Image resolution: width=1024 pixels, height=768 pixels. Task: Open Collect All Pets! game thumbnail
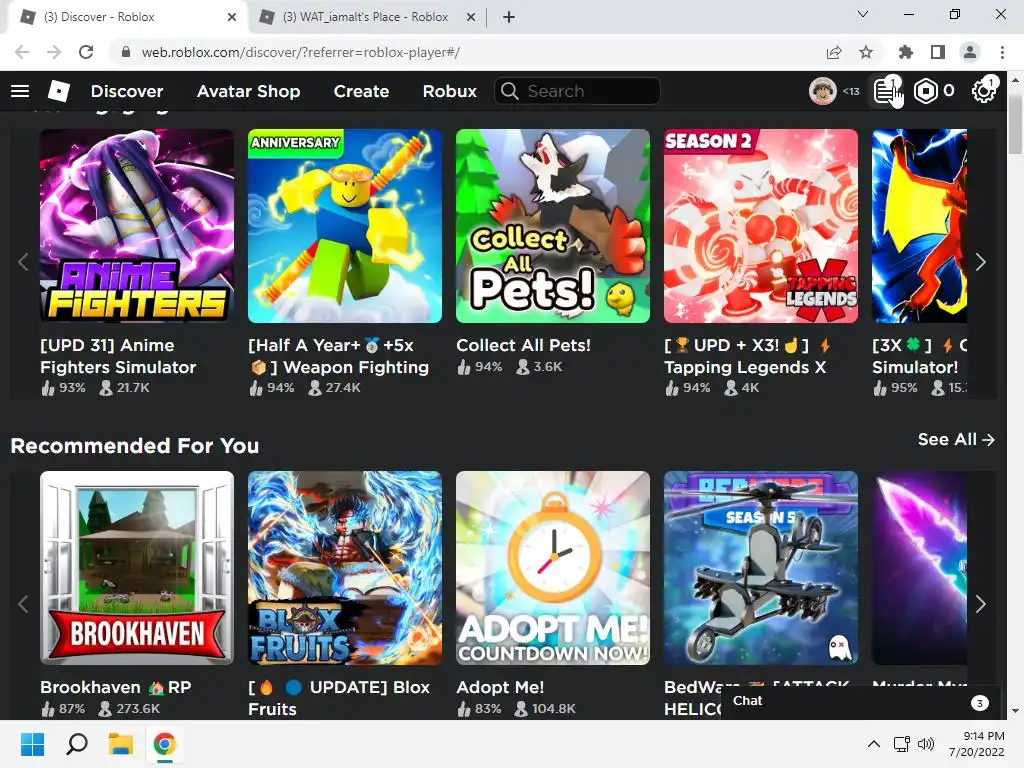[x=552, y=225]
